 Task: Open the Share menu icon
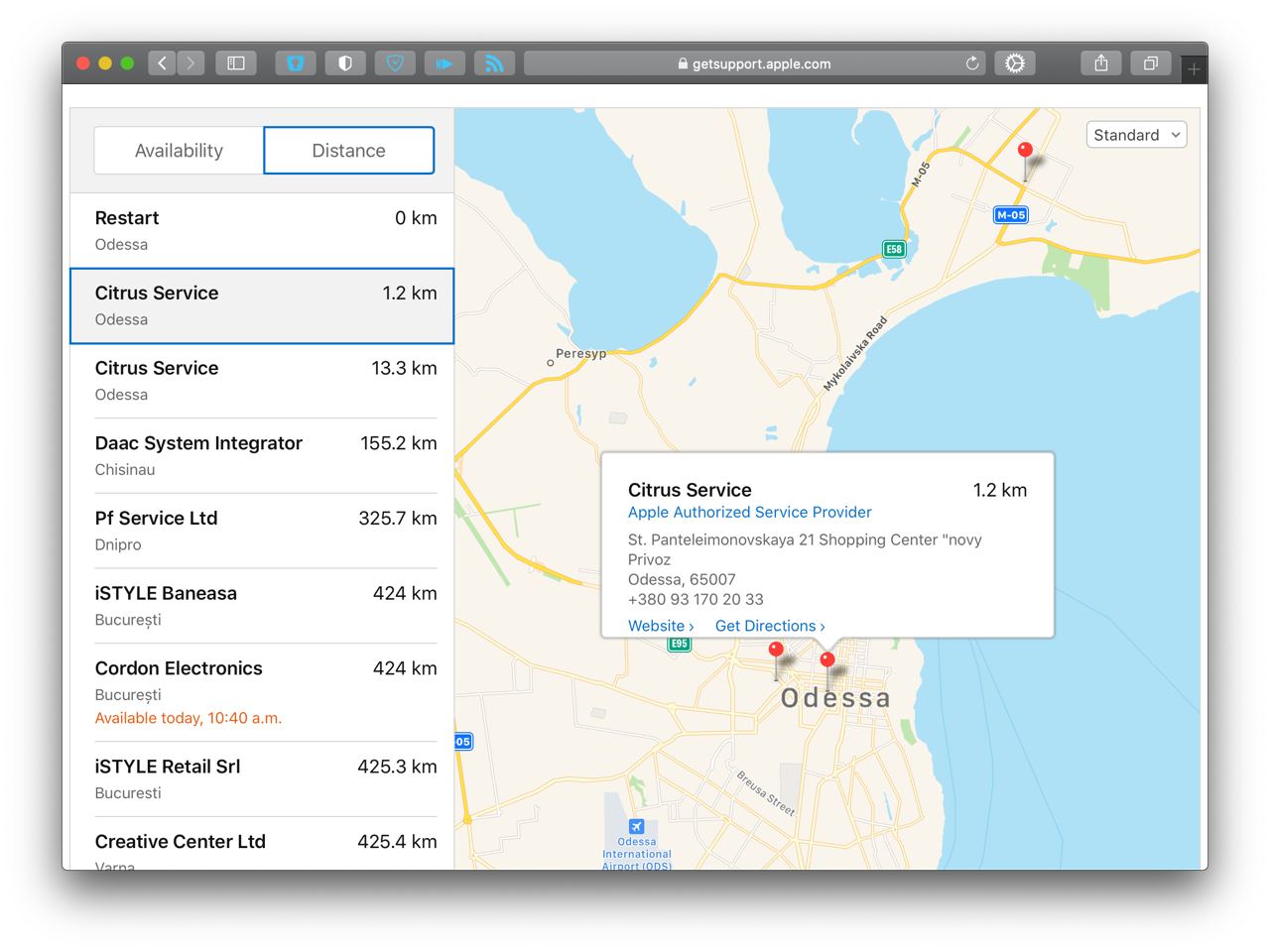1101,63
